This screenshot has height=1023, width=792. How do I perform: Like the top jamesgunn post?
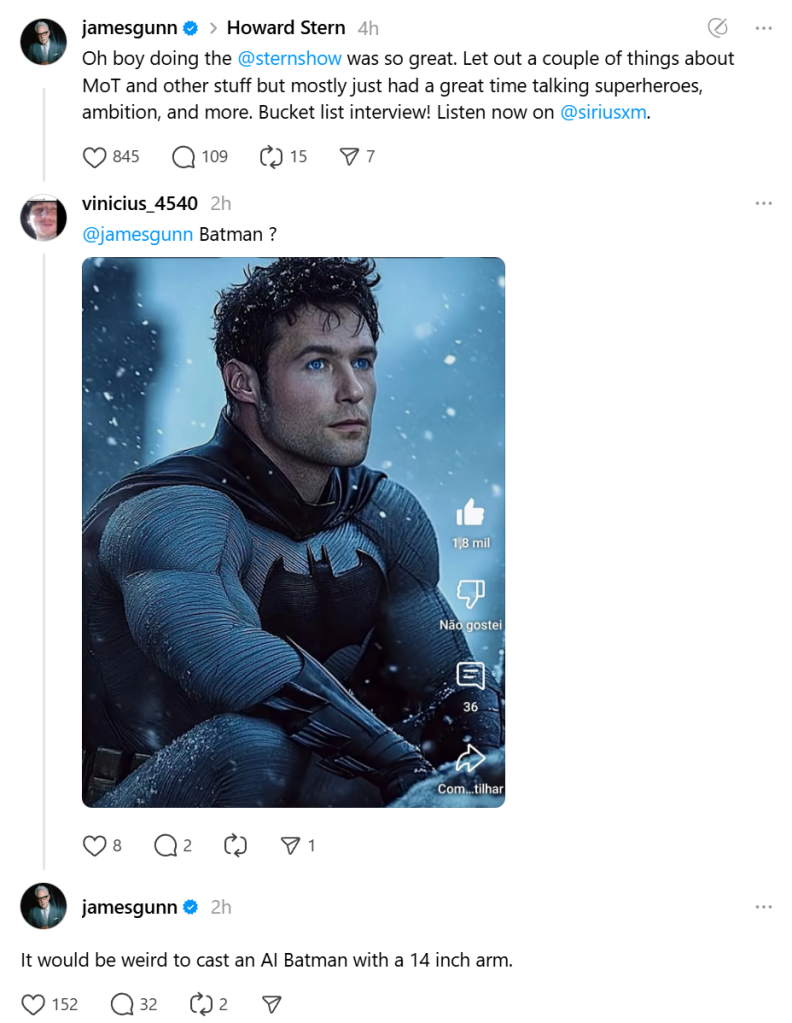click(x=94, y=157)
